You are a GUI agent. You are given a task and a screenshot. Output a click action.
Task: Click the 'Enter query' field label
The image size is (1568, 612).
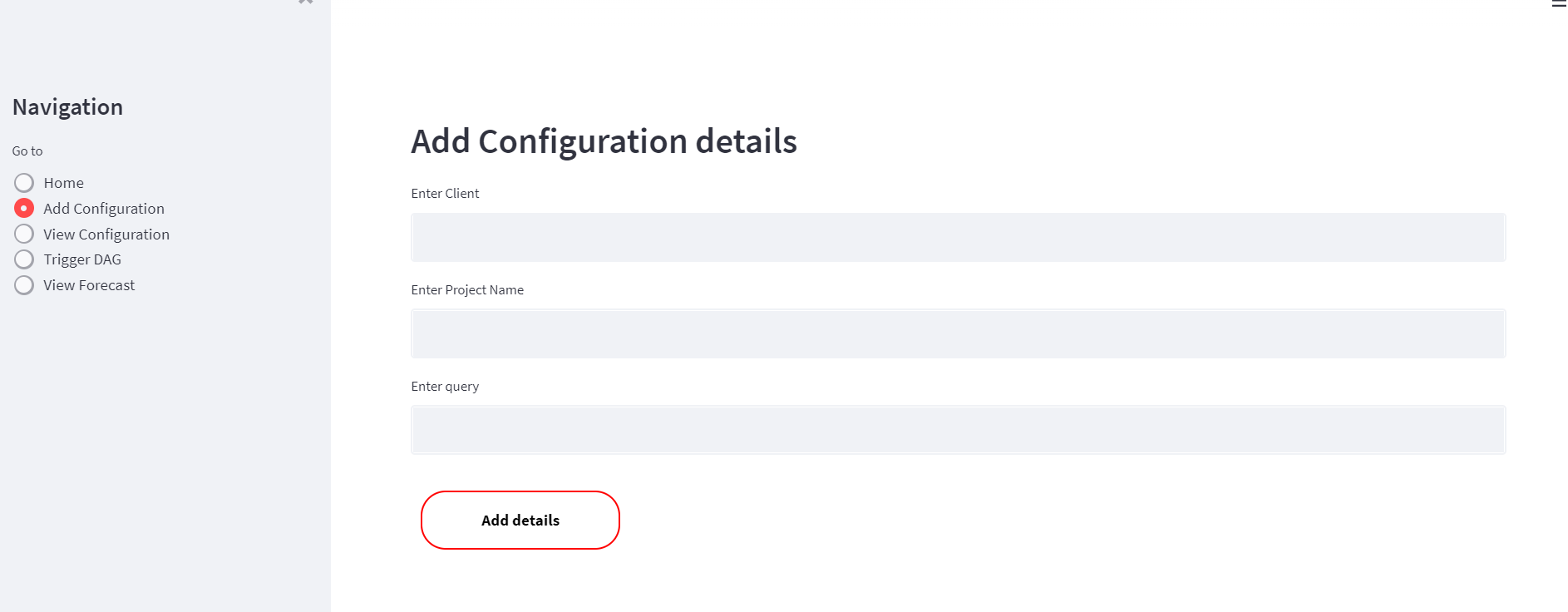445,387
